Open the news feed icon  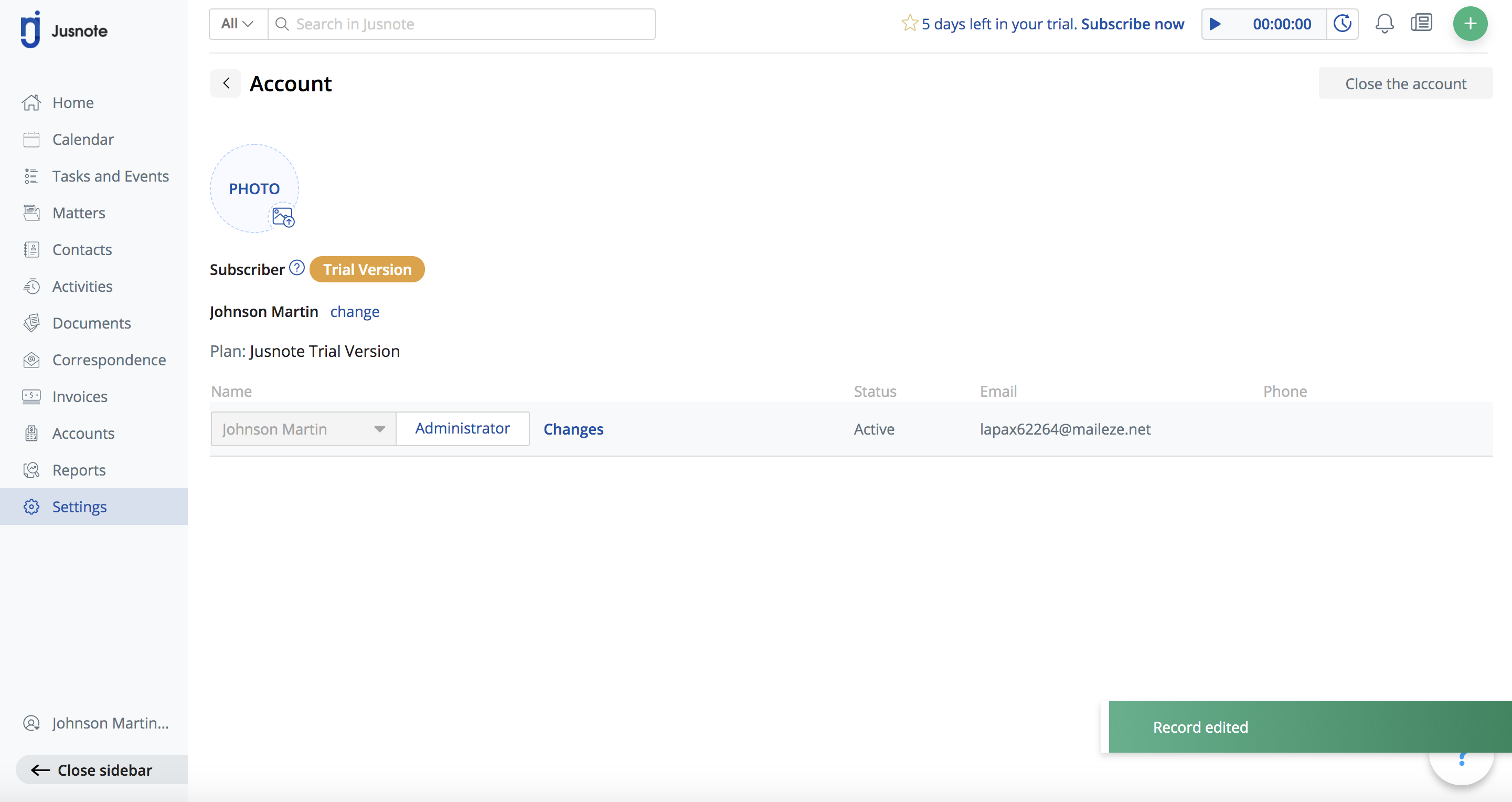click(x=1421, y=23)
